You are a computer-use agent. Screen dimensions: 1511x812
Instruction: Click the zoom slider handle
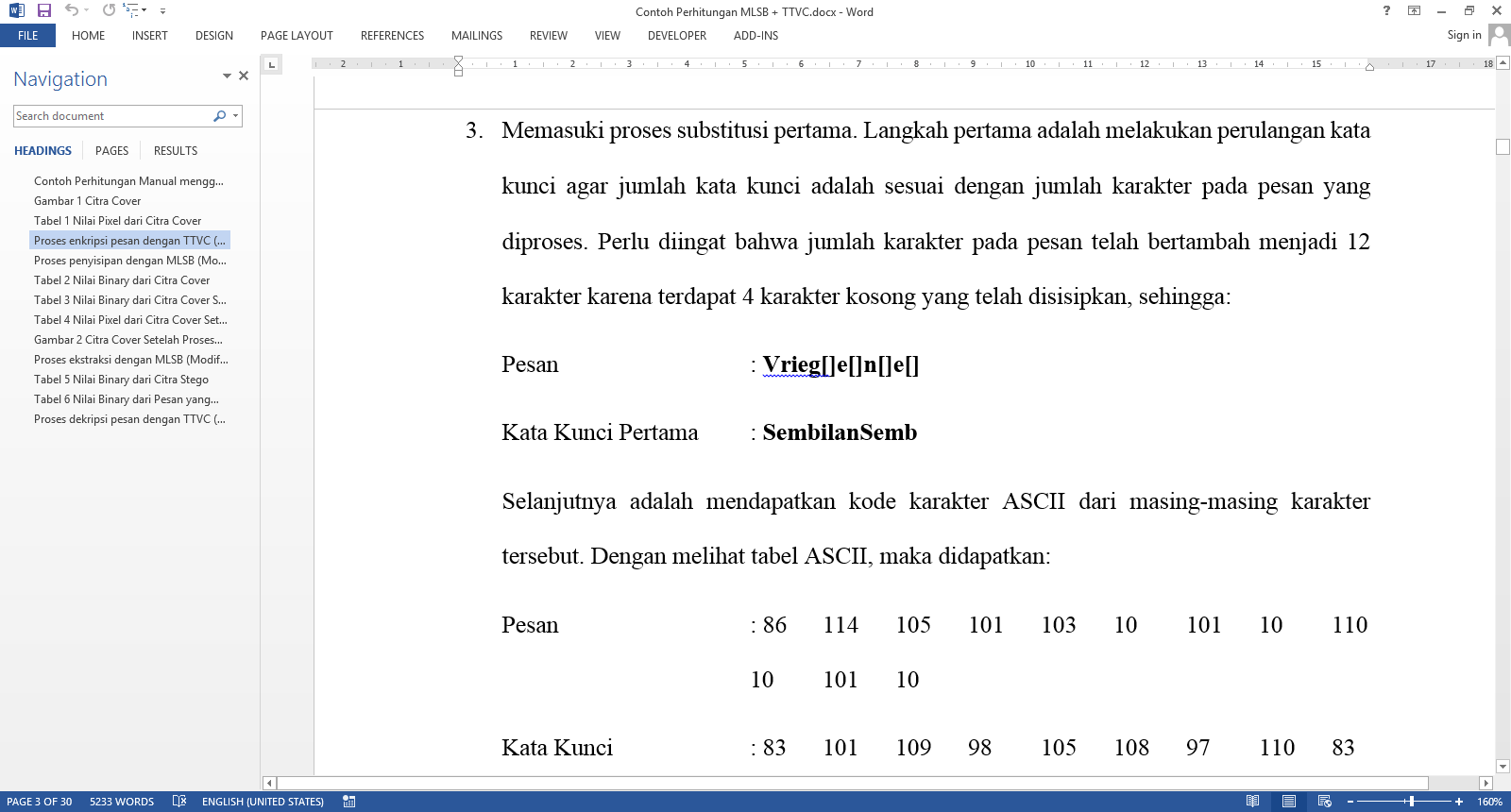pos(1411,802)
